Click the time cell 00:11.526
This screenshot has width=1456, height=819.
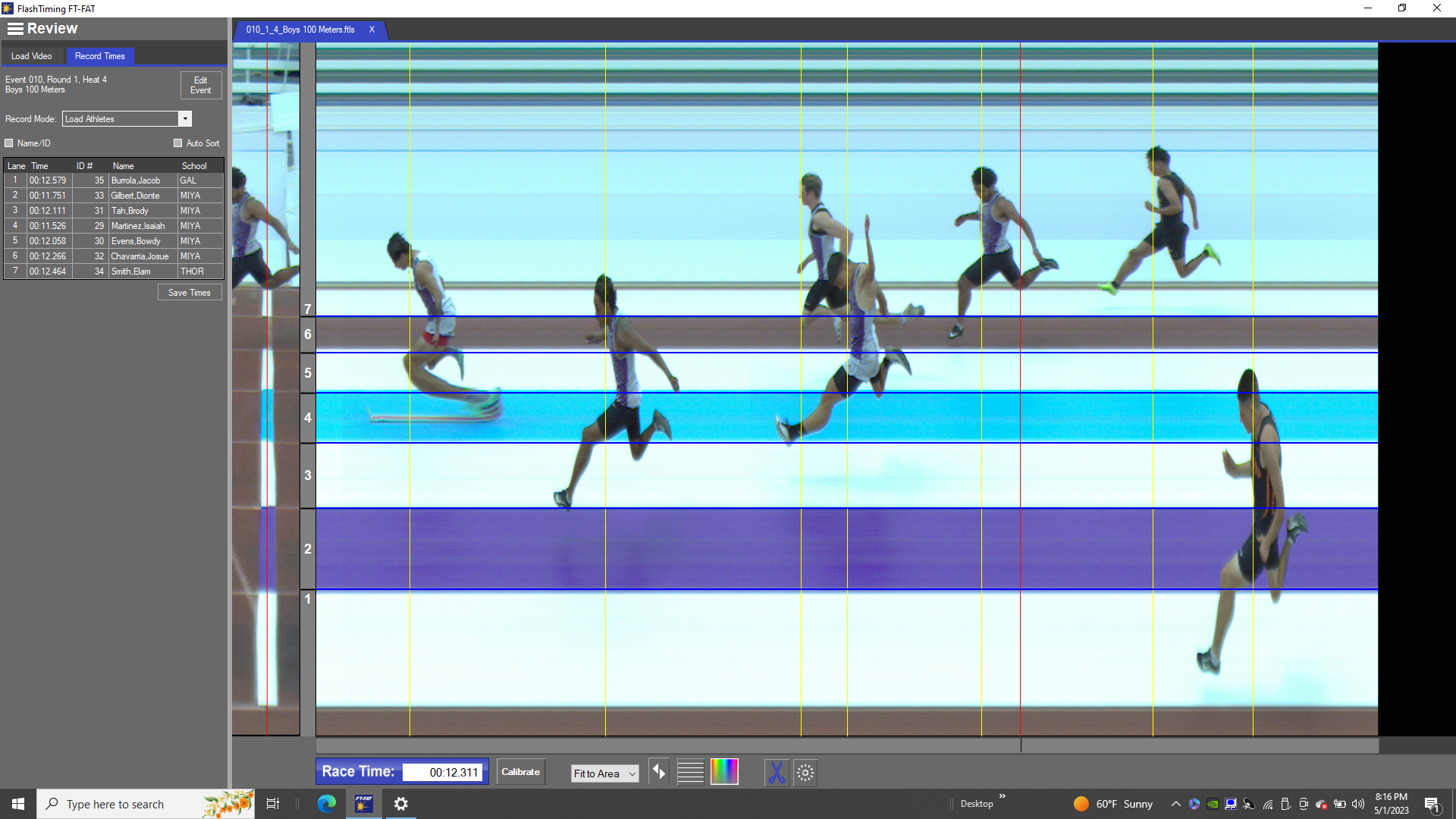[x=49, y=226]
